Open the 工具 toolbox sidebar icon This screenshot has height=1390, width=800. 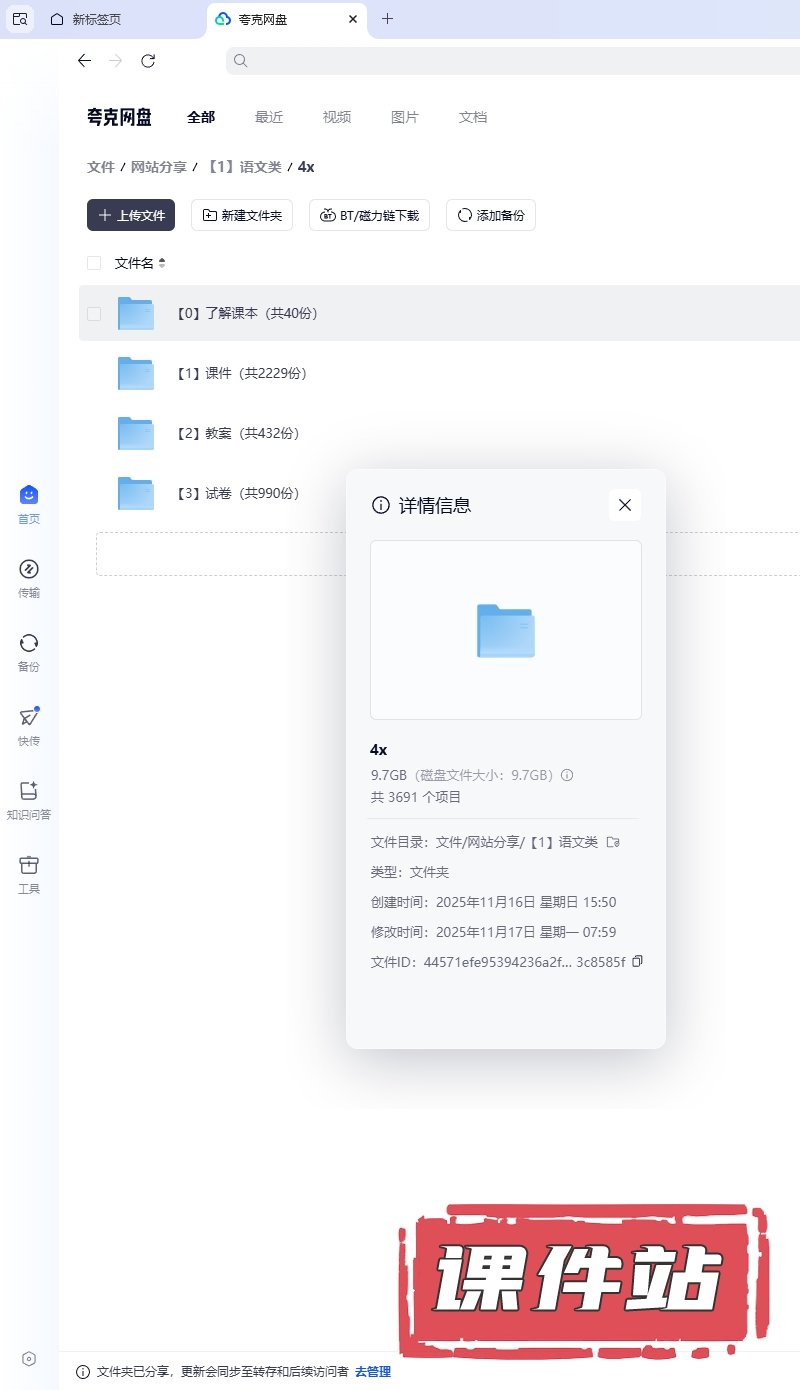28,866
